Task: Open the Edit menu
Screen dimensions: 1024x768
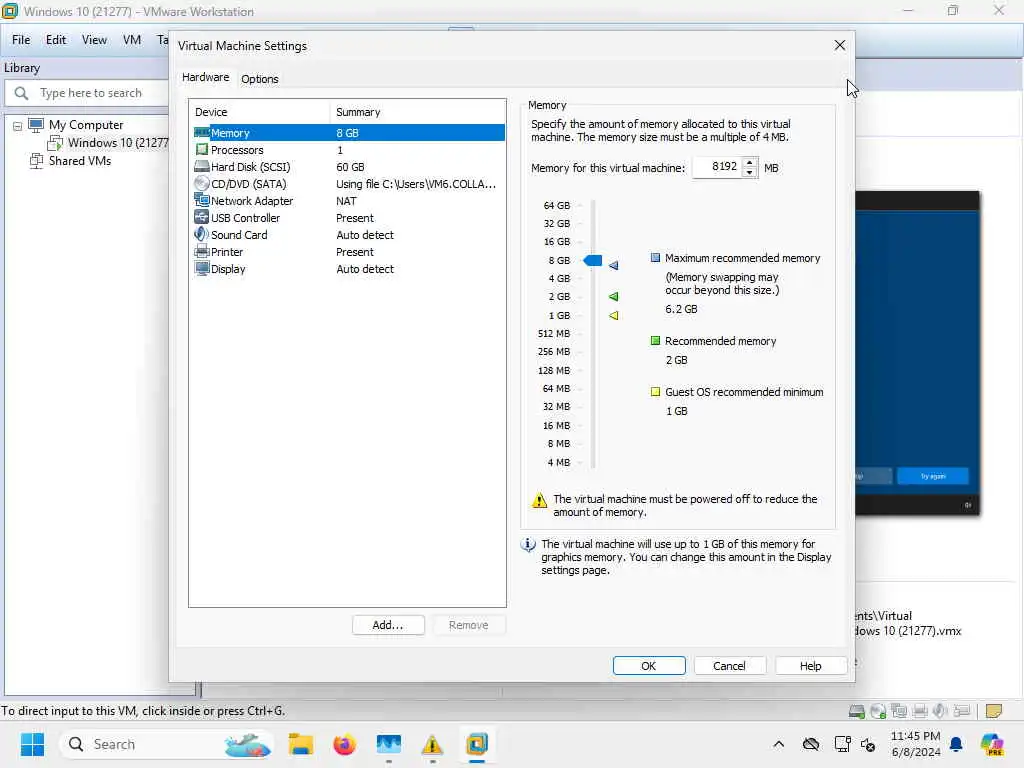Action: click(x=56, y=40)
